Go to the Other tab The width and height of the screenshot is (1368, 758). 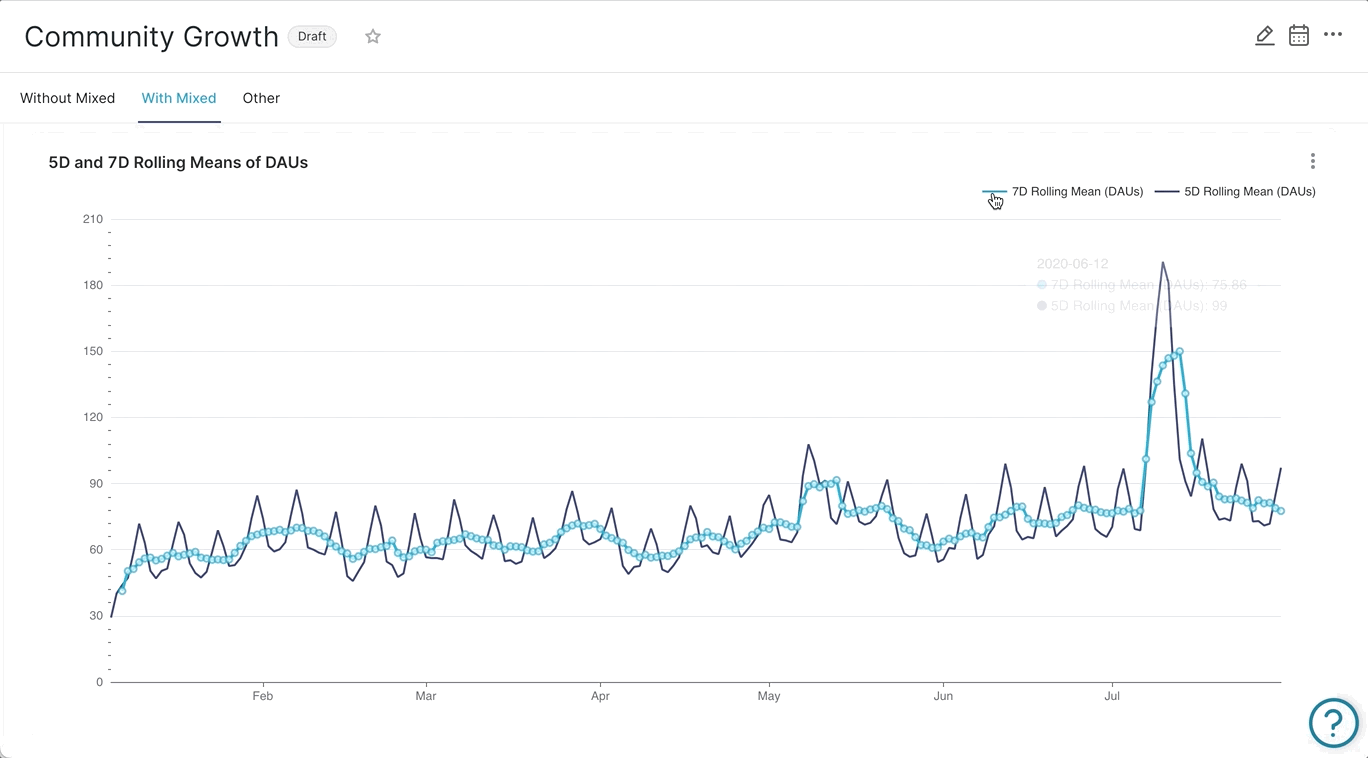[261, 98]
